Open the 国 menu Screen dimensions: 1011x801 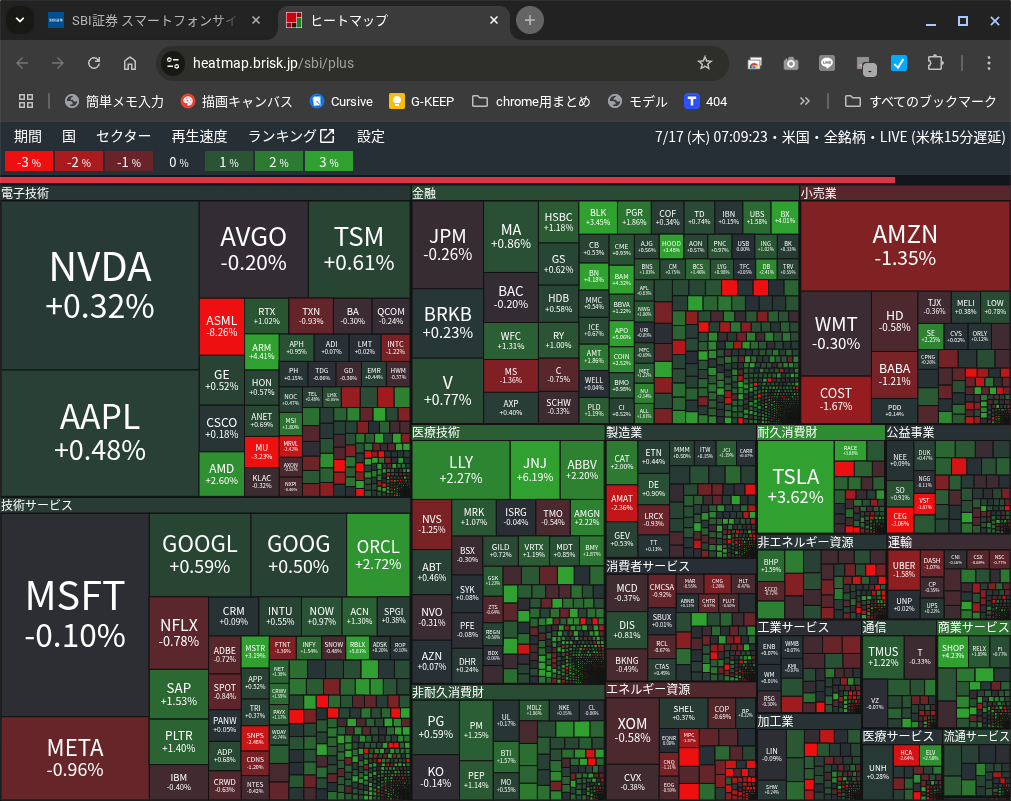(69, 136)
